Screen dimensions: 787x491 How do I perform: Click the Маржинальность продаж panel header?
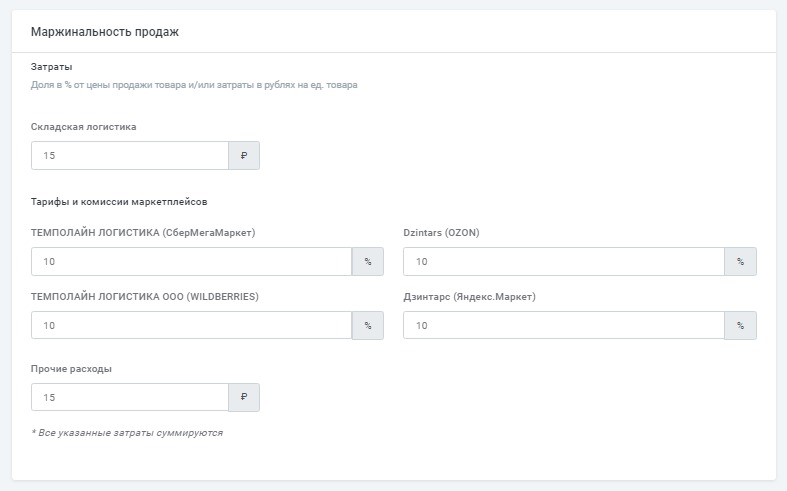click(x=105, y=32)
